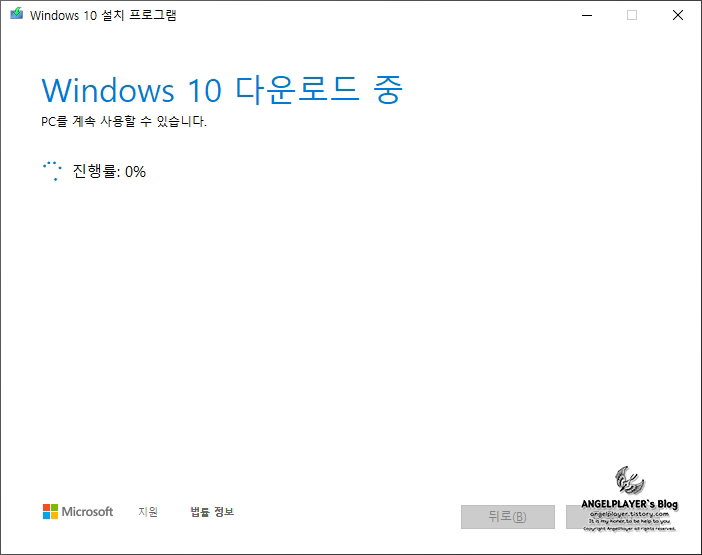Click the 뒤로(B) back button
Screen dimensions: 702x555
click(x=508, y=517)
